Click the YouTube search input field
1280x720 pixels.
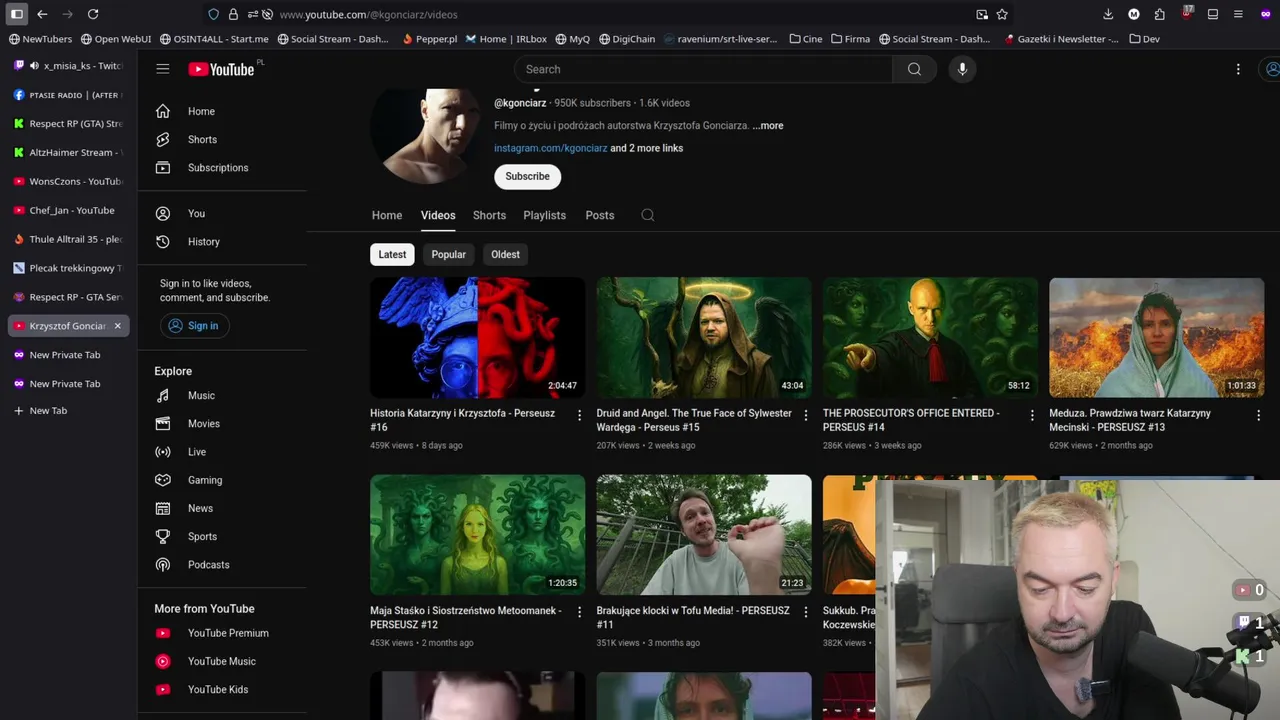pyautogui.click(x=703, y=69)
